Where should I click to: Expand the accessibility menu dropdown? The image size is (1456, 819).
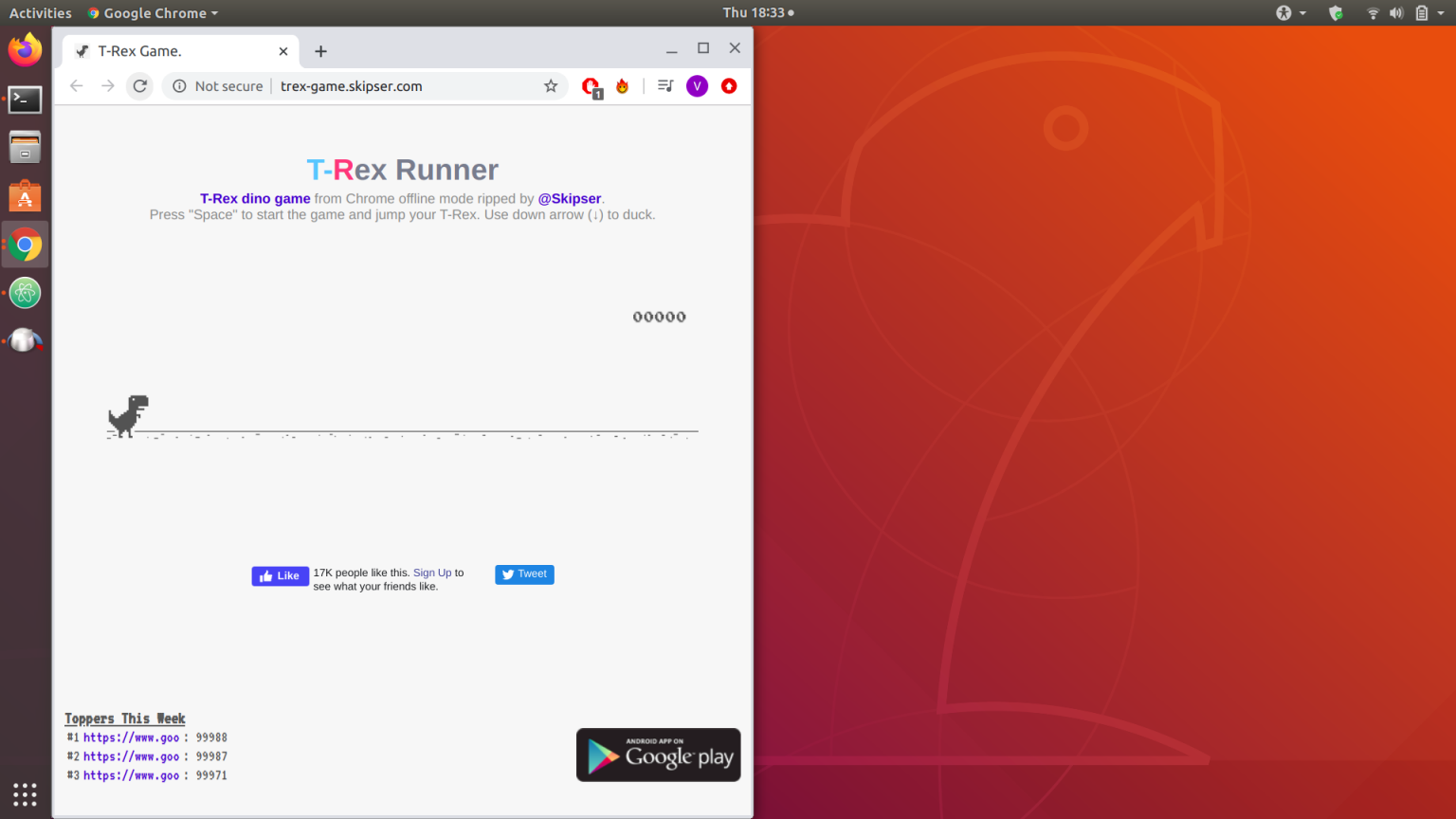pos(1287,12)
